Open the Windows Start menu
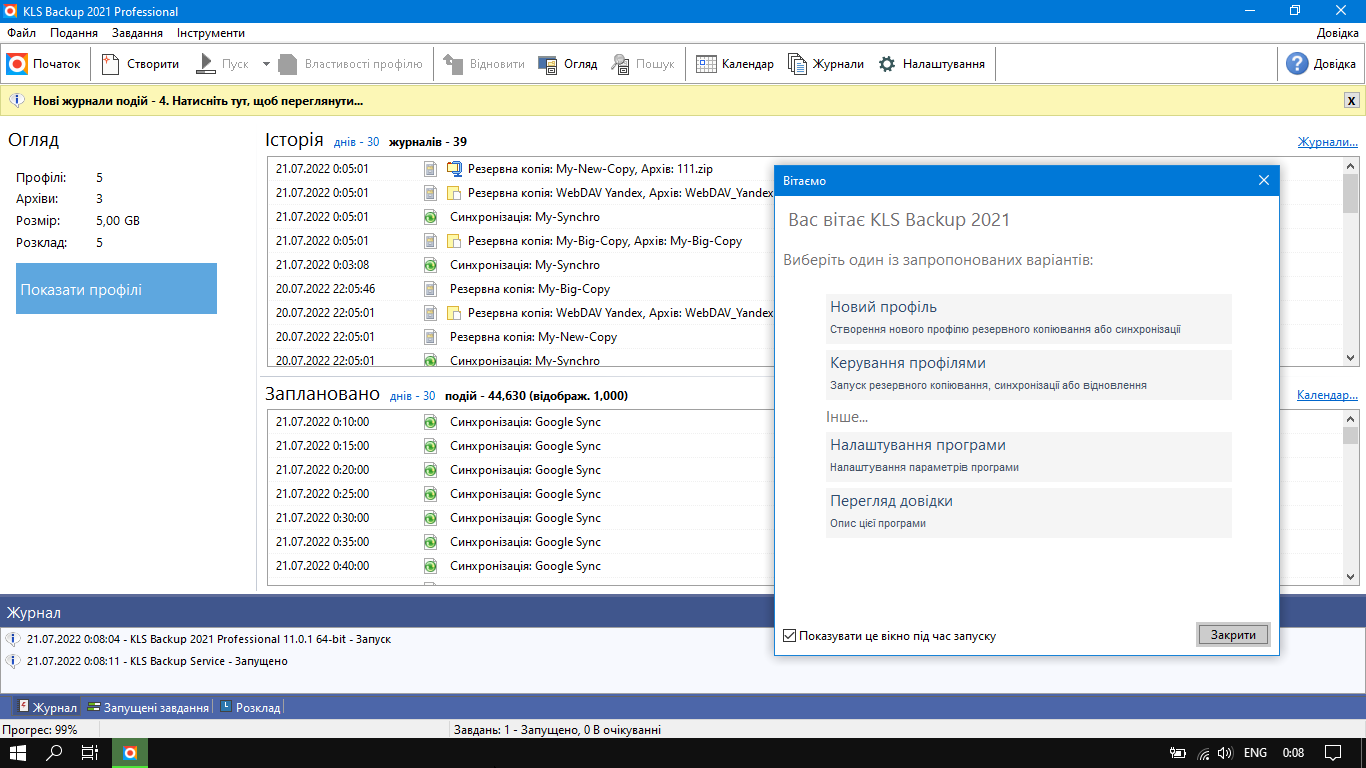Image resolution: width=1366 pixels, height=768 pixels. pos(18,753)
